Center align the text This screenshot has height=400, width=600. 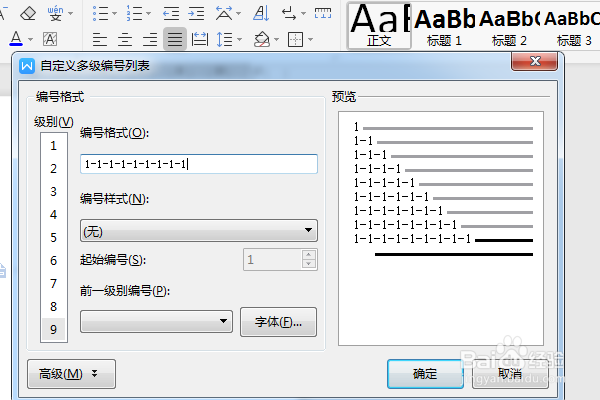pyautogui.click(x=125, y=39)
